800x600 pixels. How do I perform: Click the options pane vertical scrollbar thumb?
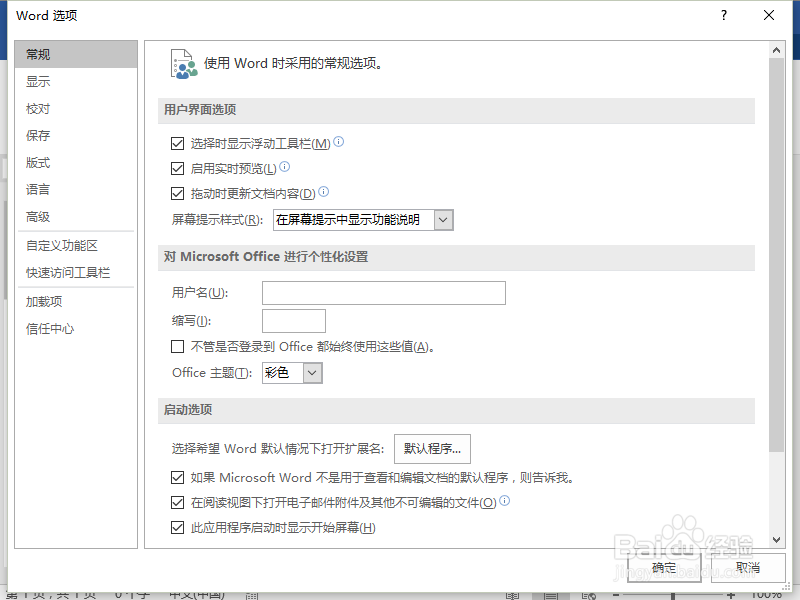(777, 255)
